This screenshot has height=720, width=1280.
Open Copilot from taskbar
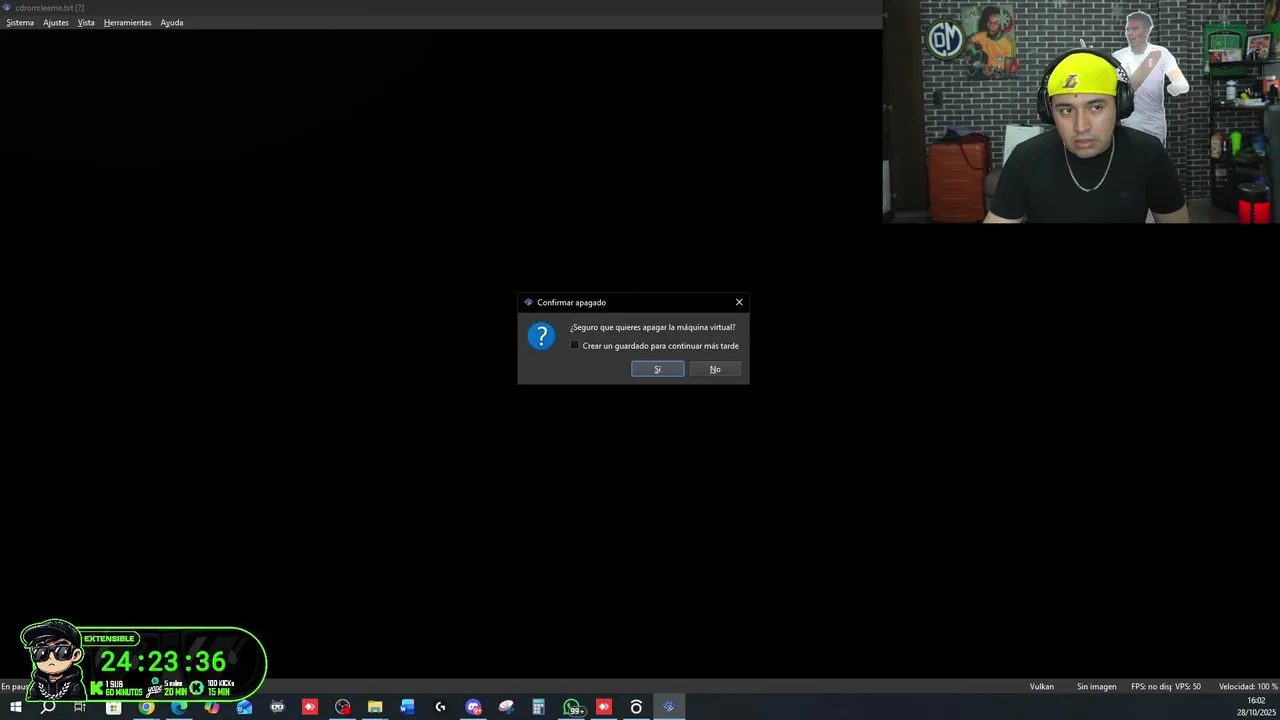pos(212,707)
